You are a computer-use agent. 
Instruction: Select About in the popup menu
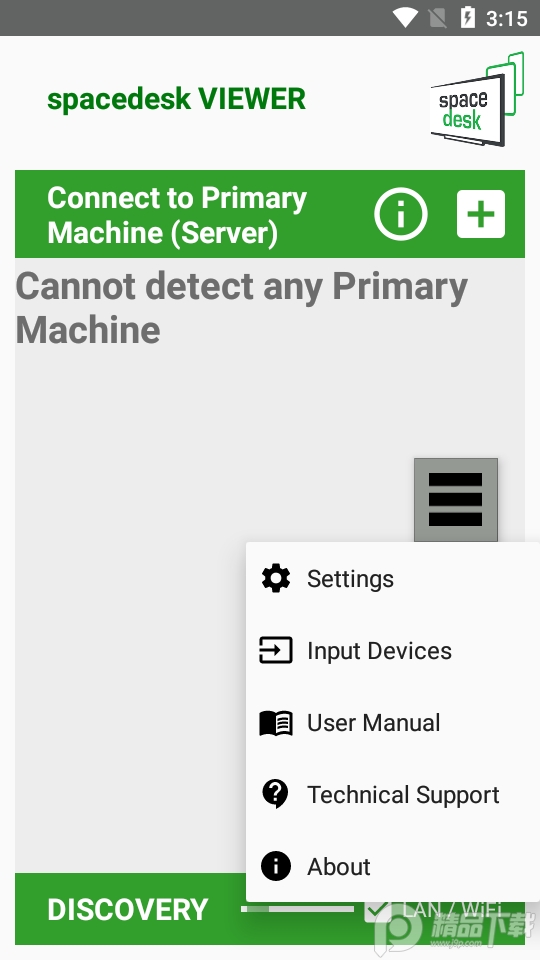point(392,866)
